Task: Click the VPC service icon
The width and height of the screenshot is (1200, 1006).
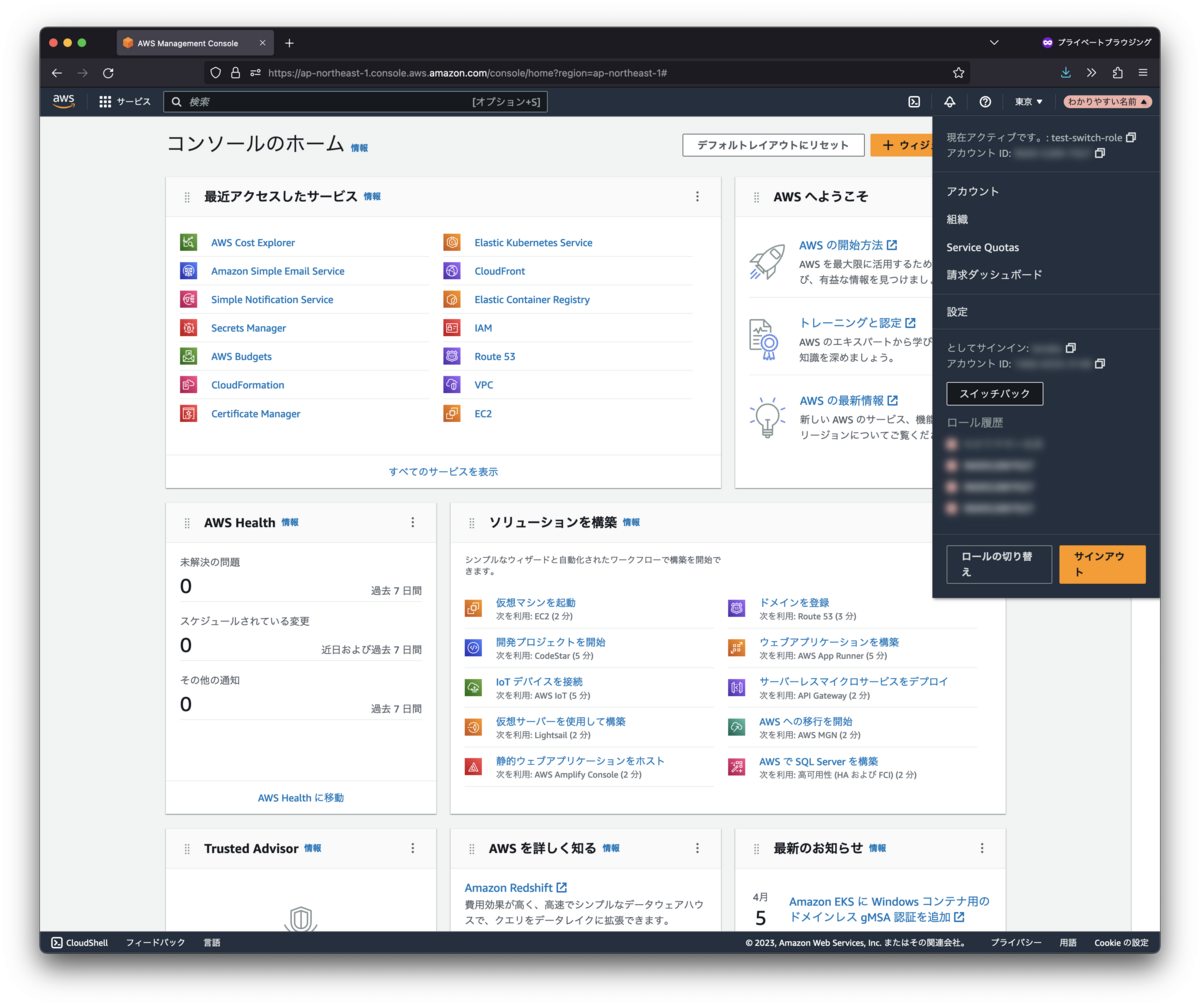Action: [x=452, y=385]
